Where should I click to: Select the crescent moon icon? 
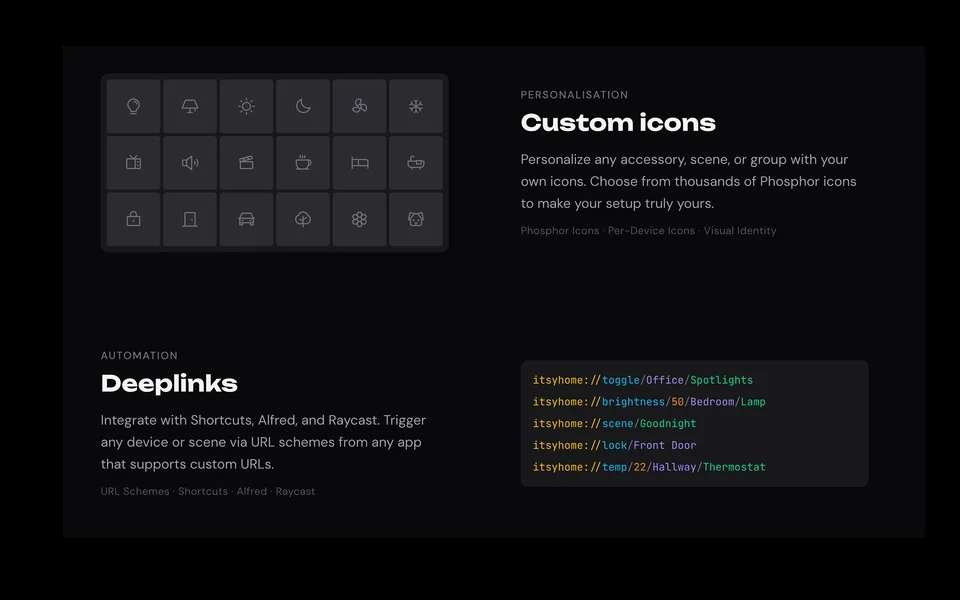[303, 107]
